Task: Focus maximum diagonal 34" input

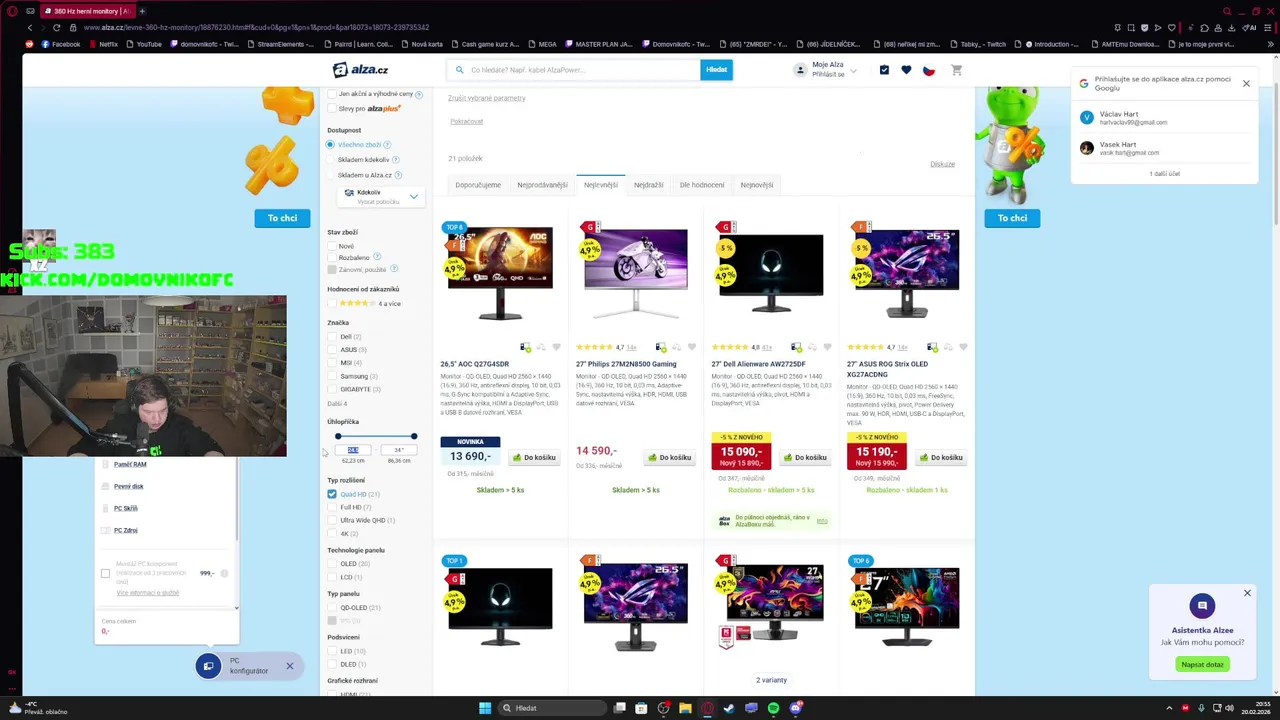Action: 399,450
